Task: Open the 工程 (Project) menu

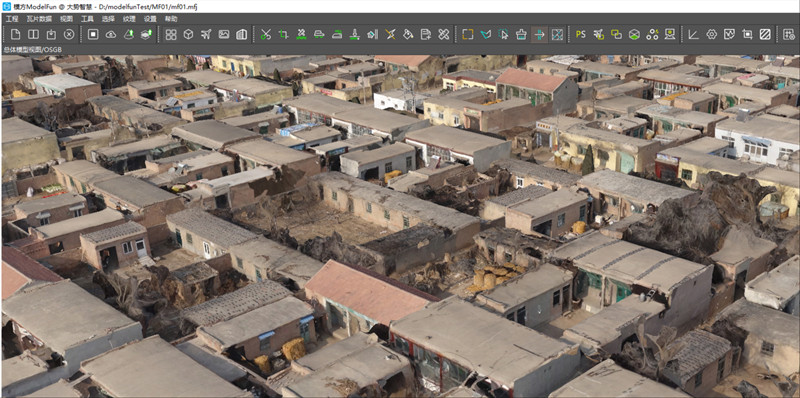Action: (x=12, y=19)
